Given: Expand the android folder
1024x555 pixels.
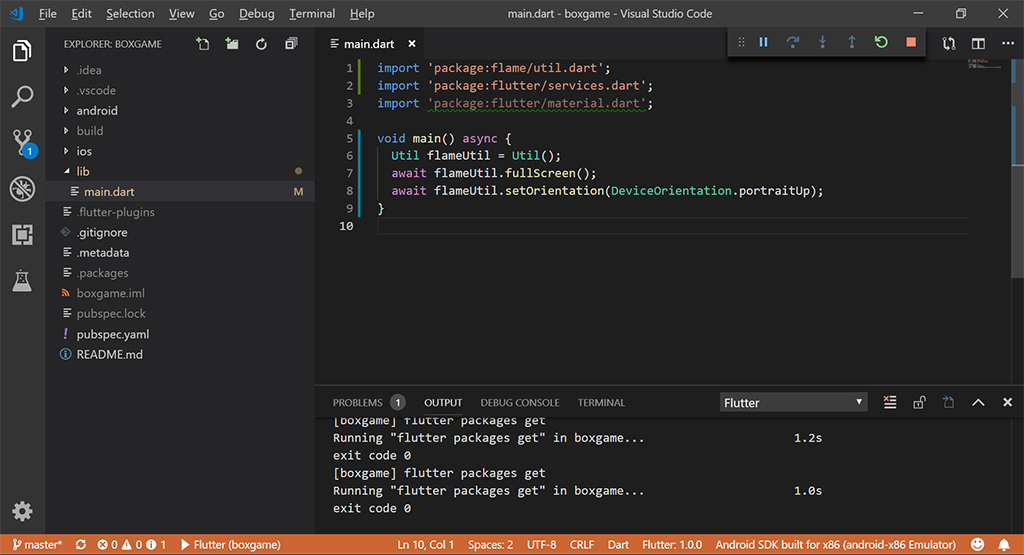Looking at the screenshot, I should point(96,111).
